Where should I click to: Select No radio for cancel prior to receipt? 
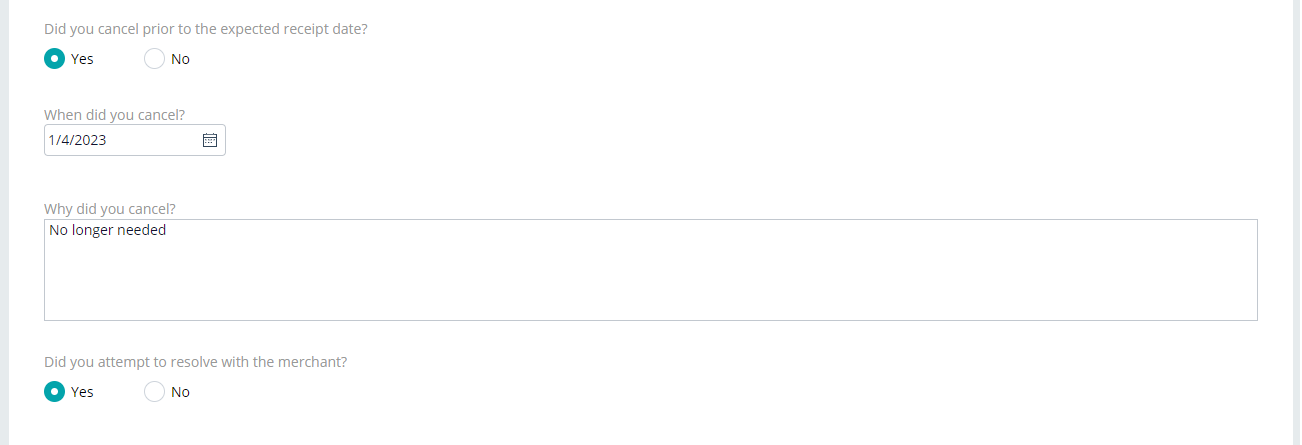(x=154, y=59)
